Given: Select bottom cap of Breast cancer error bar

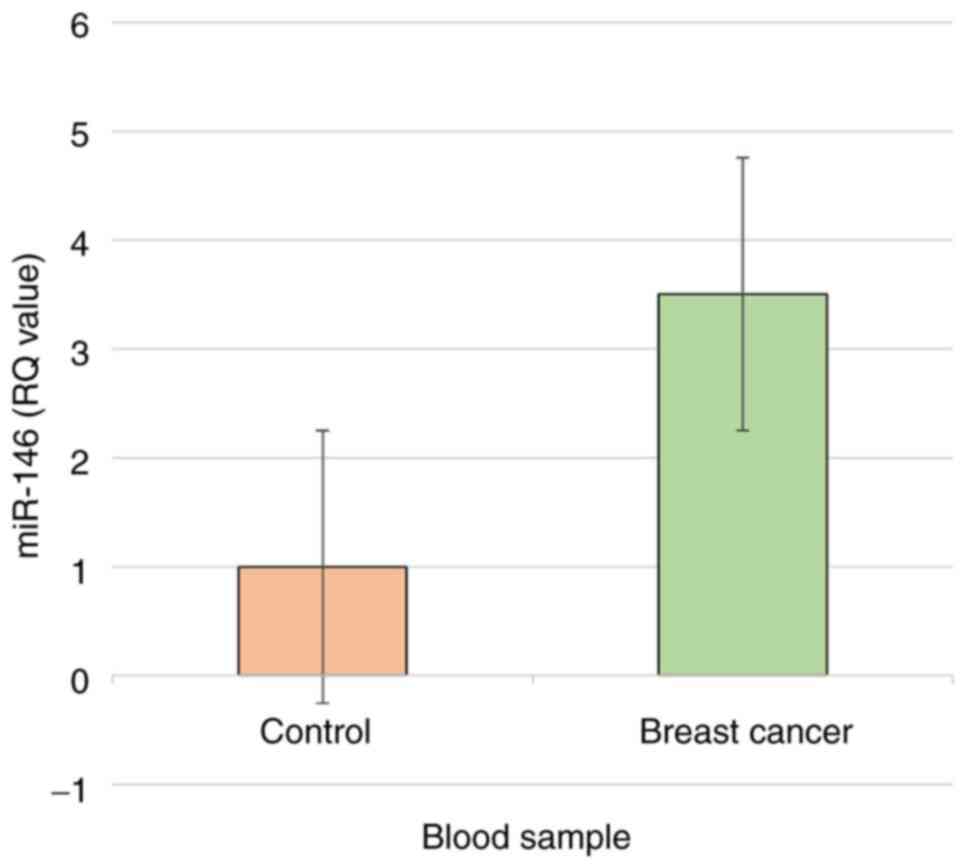Looking at the screenshot, I should click(742, 430).
